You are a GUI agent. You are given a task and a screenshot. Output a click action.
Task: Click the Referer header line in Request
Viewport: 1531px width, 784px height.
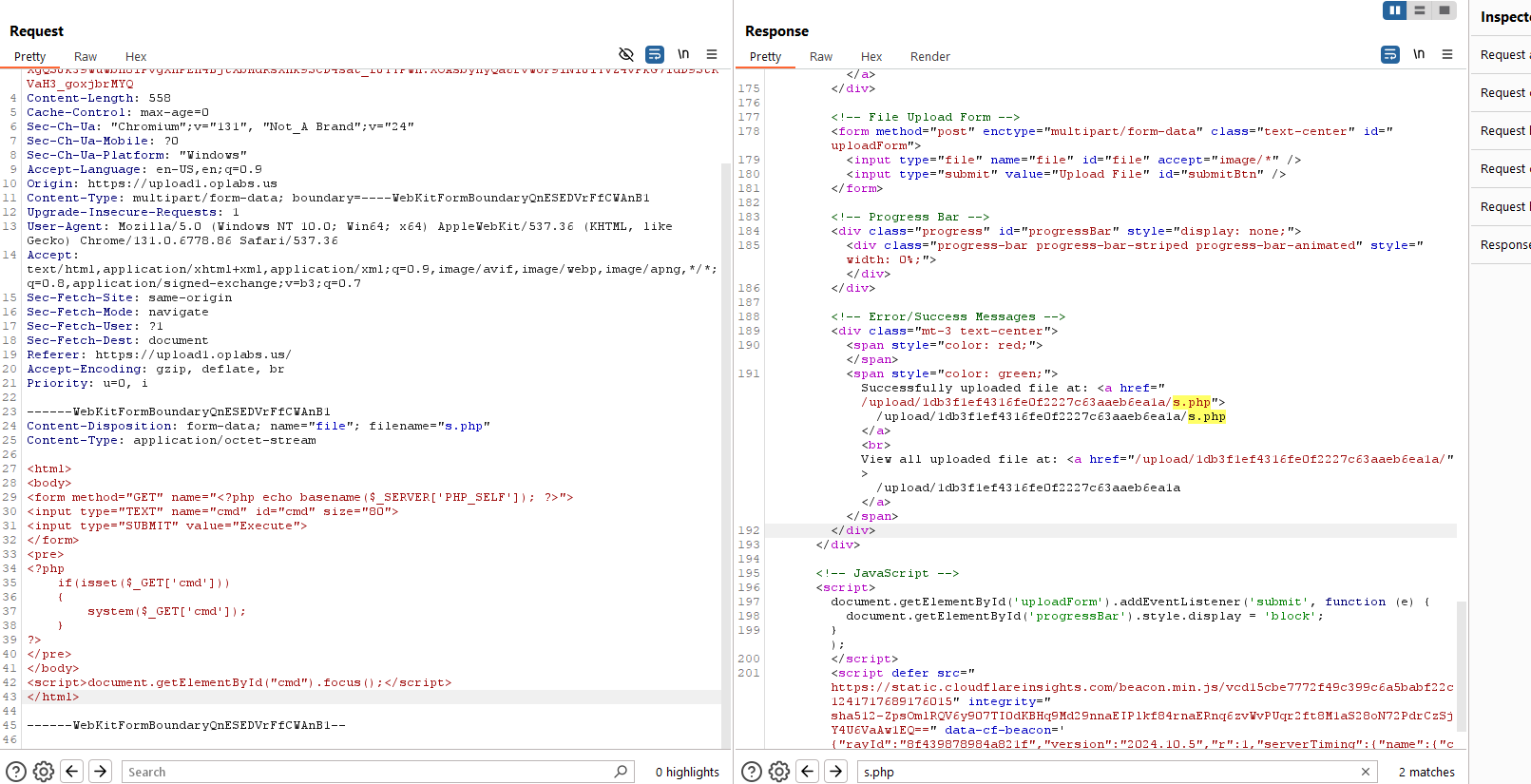click(159, 354)
